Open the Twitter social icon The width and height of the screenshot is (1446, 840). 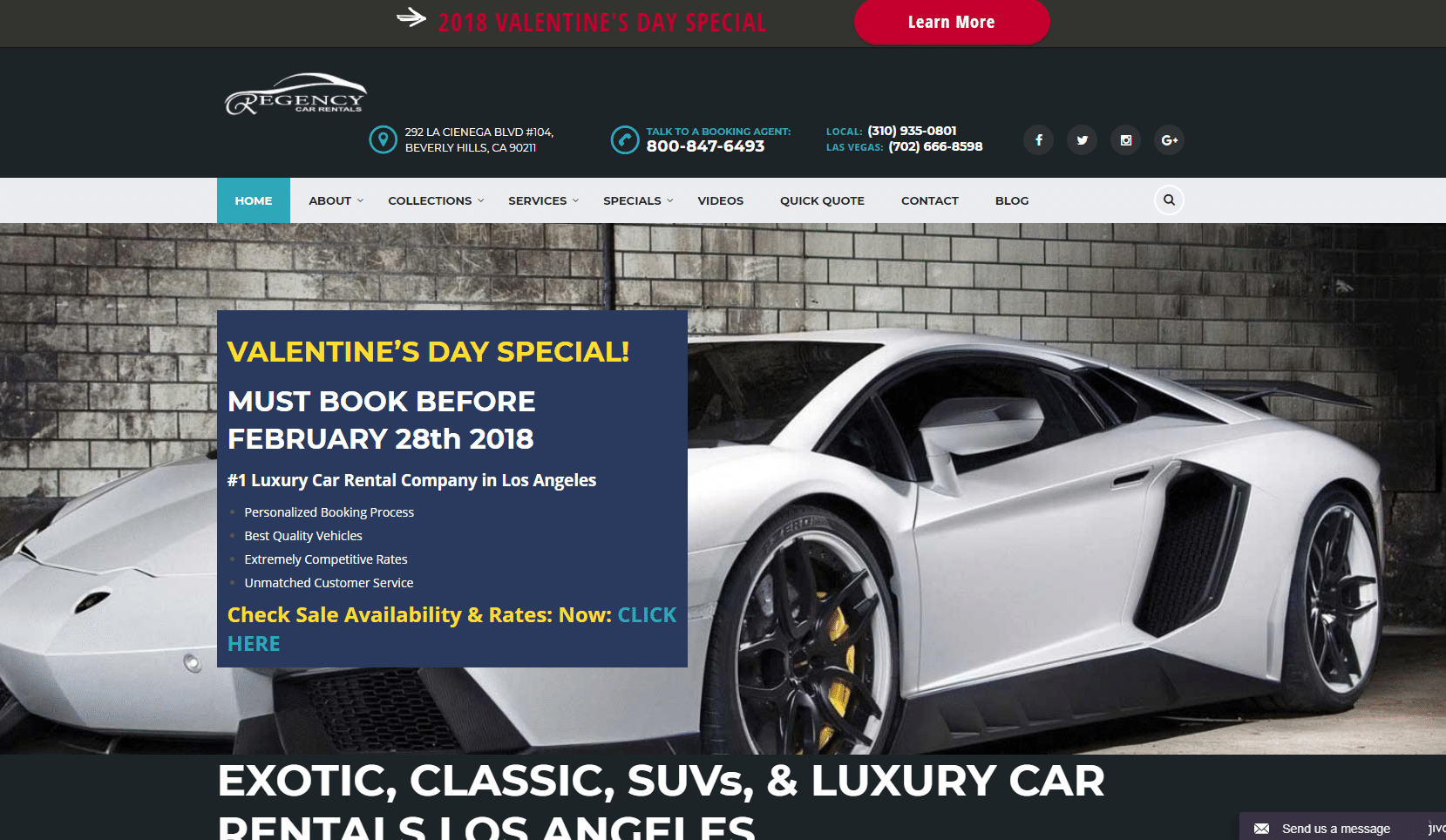pos(1082,140)
